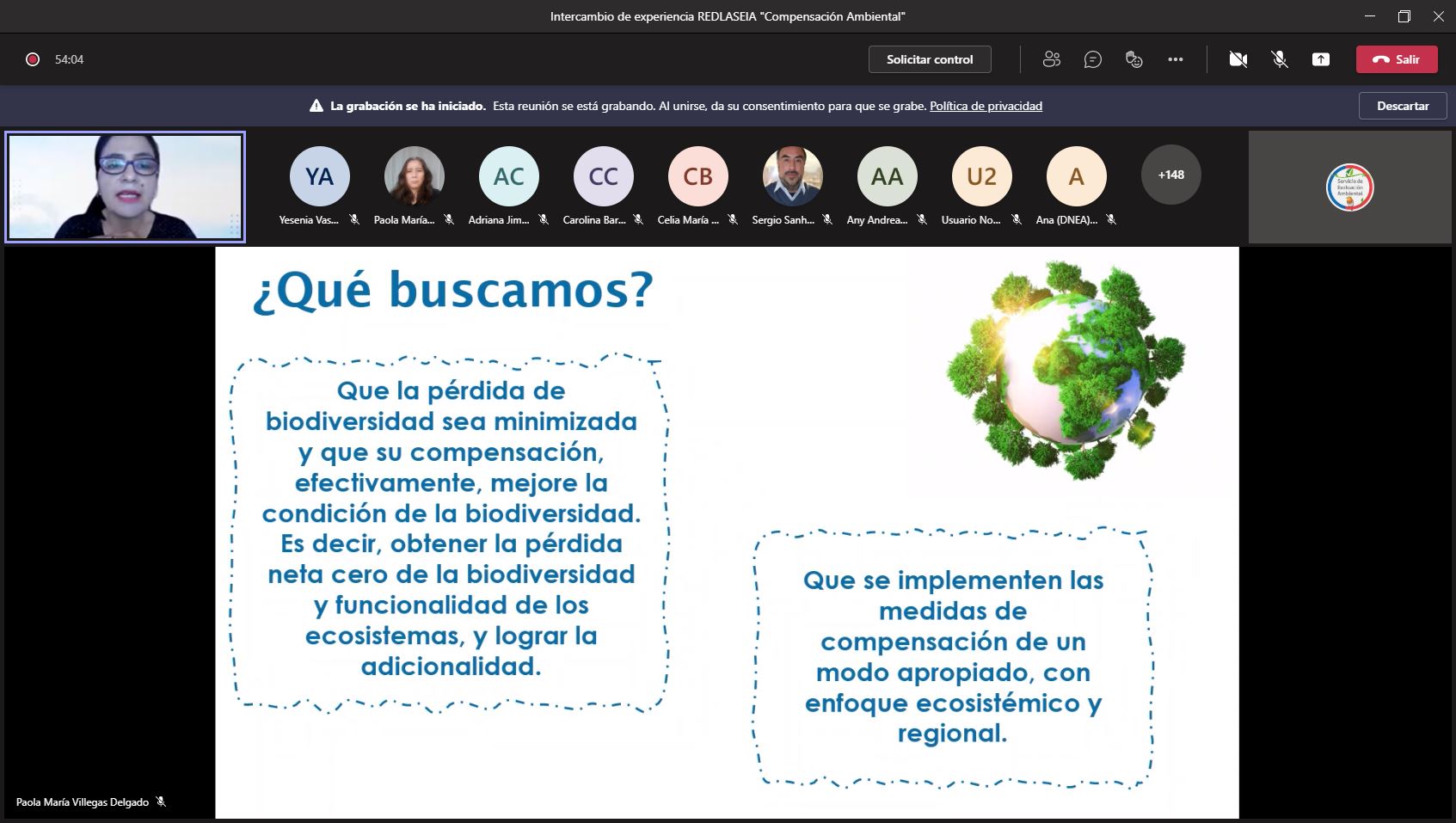
Task: Select the U2 avatar for Usuario
Action: [x=981, y=176]
